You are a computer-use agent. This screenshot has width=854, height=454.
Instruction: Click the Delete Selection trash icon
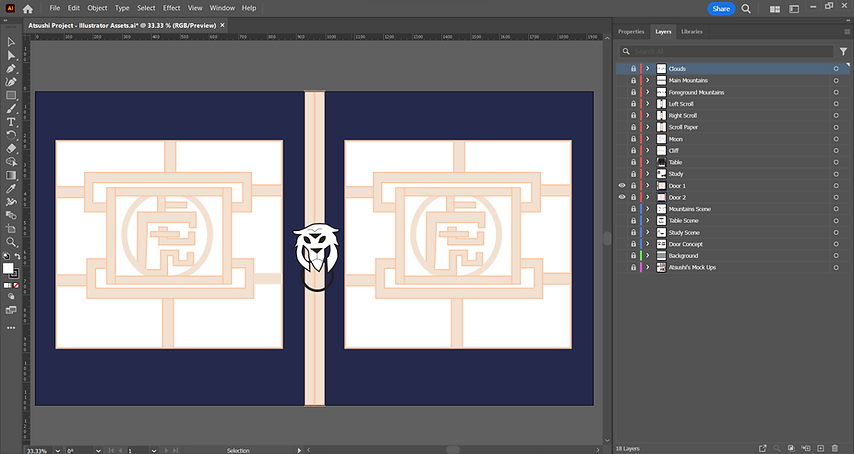[834, 449]
